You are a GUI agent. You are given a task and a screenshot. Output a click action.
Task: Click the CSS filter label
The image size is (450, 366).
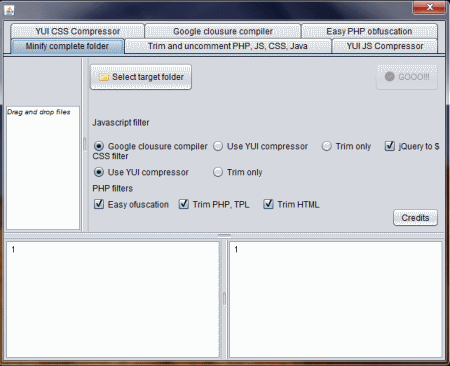(110, 156)
